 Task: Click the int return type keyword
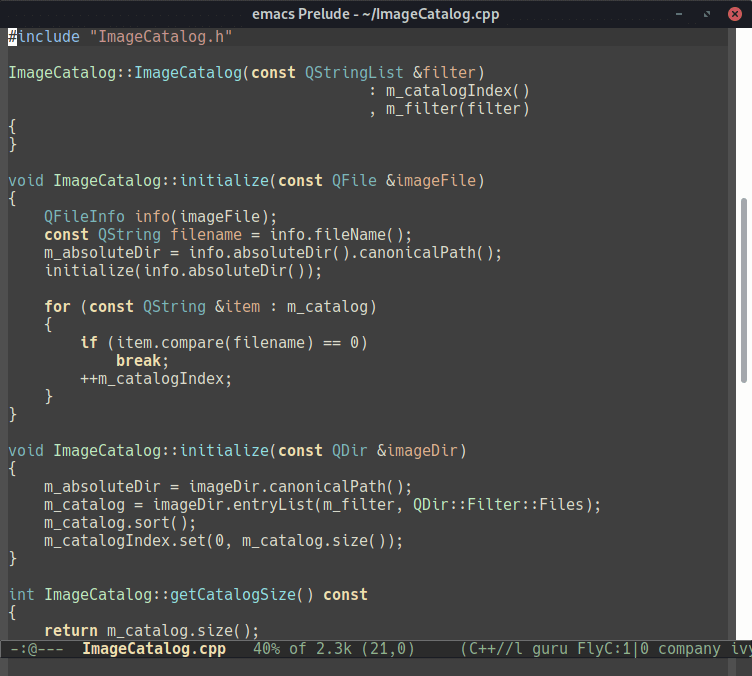(22, 594)
